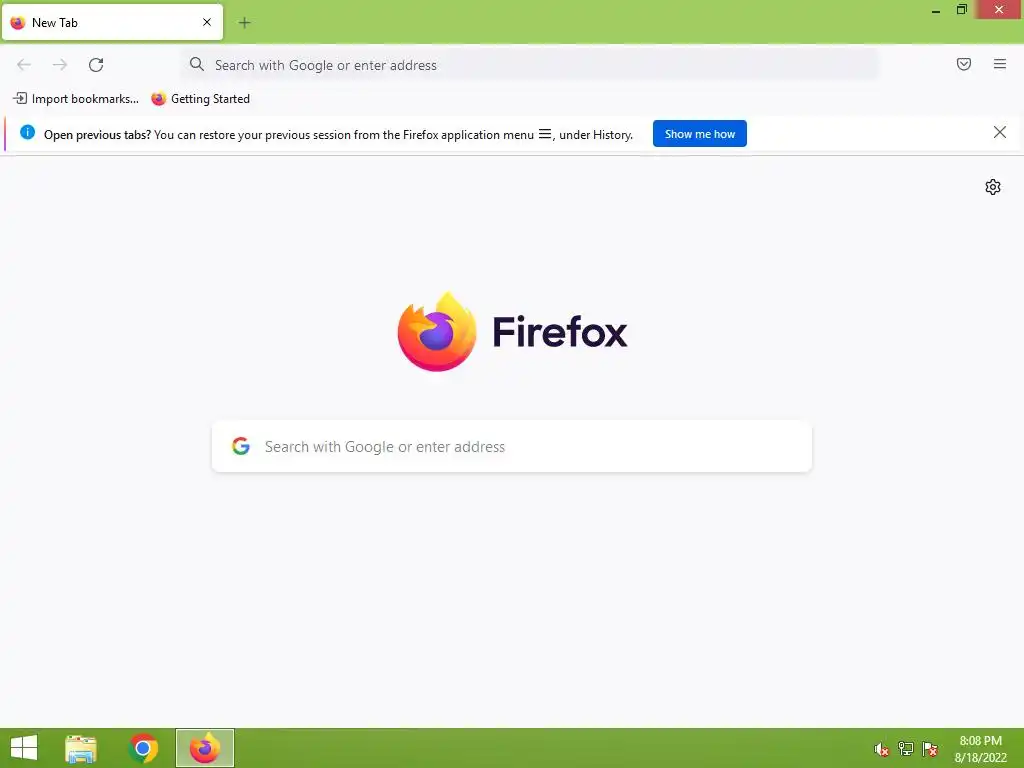Open the Action Center flag icon

[x=930, y=749]
